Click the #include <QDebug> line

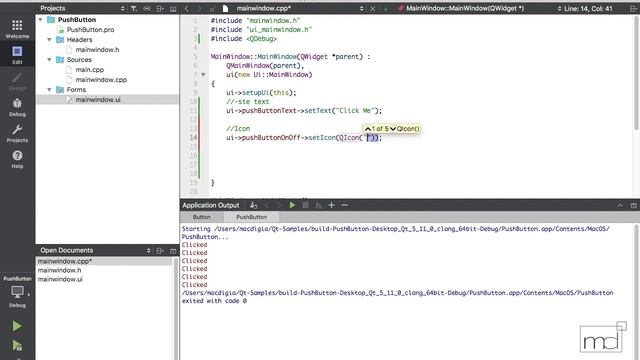point(244,38)
